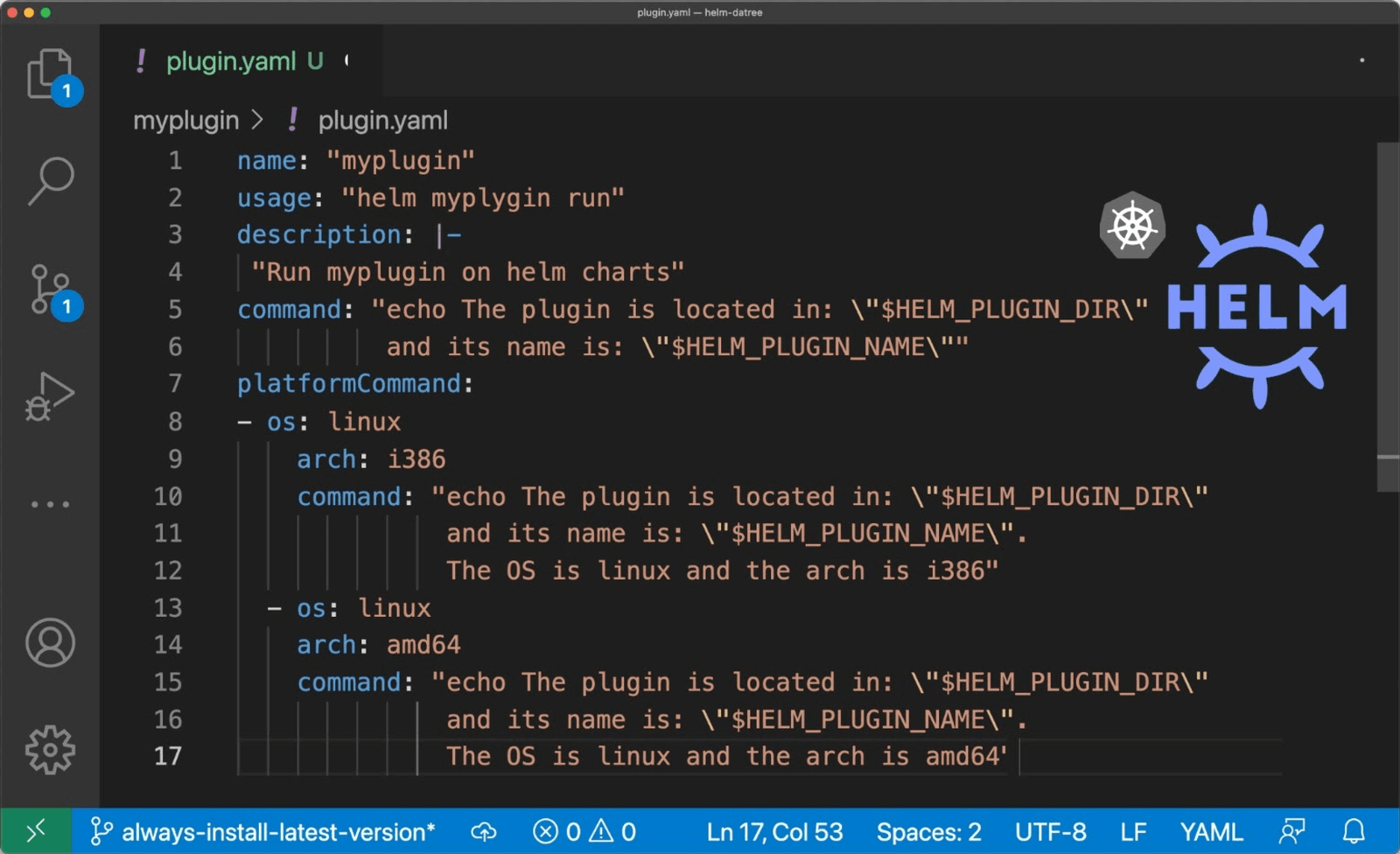Click the Synchronize Changes cloud icon
Viewport: 1400px width, 854px height.
(x=483, y=831)
